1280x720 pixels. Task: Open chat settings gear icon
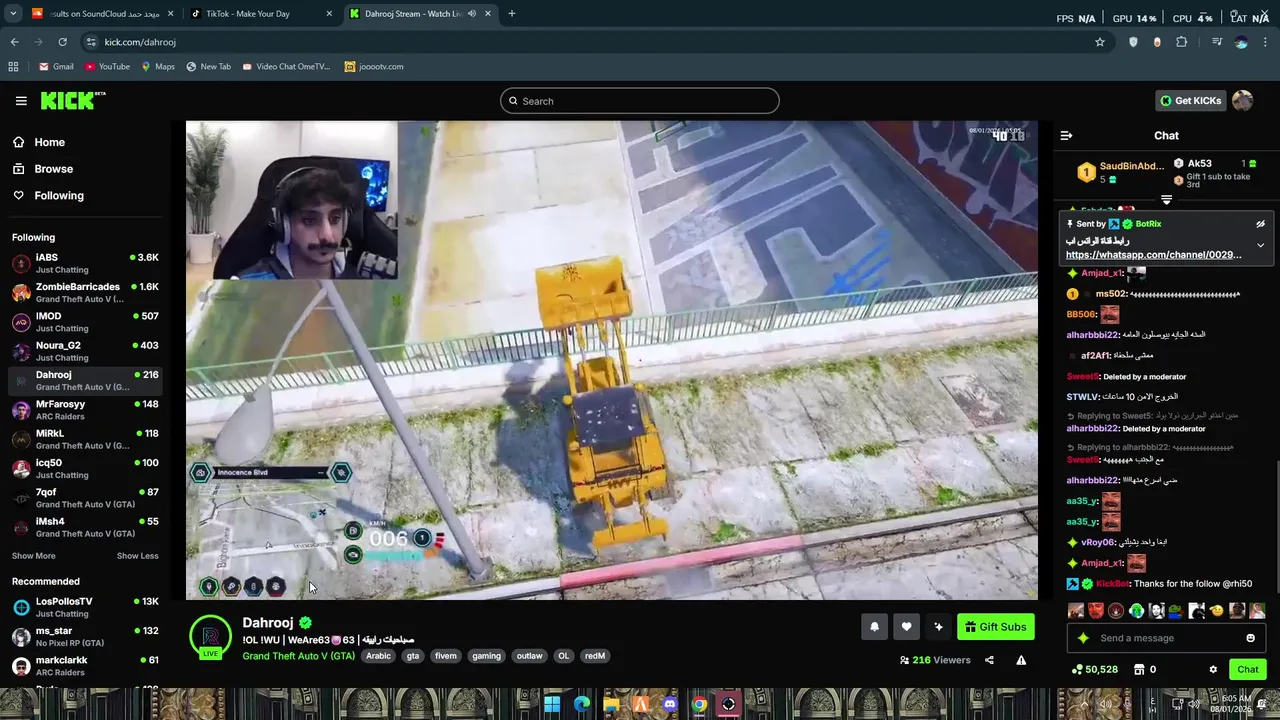tap(1213, 669)
